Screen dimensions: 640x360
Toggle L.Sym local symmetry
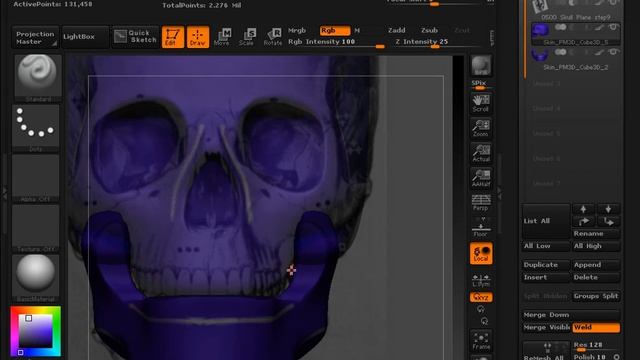pos(481,279)
